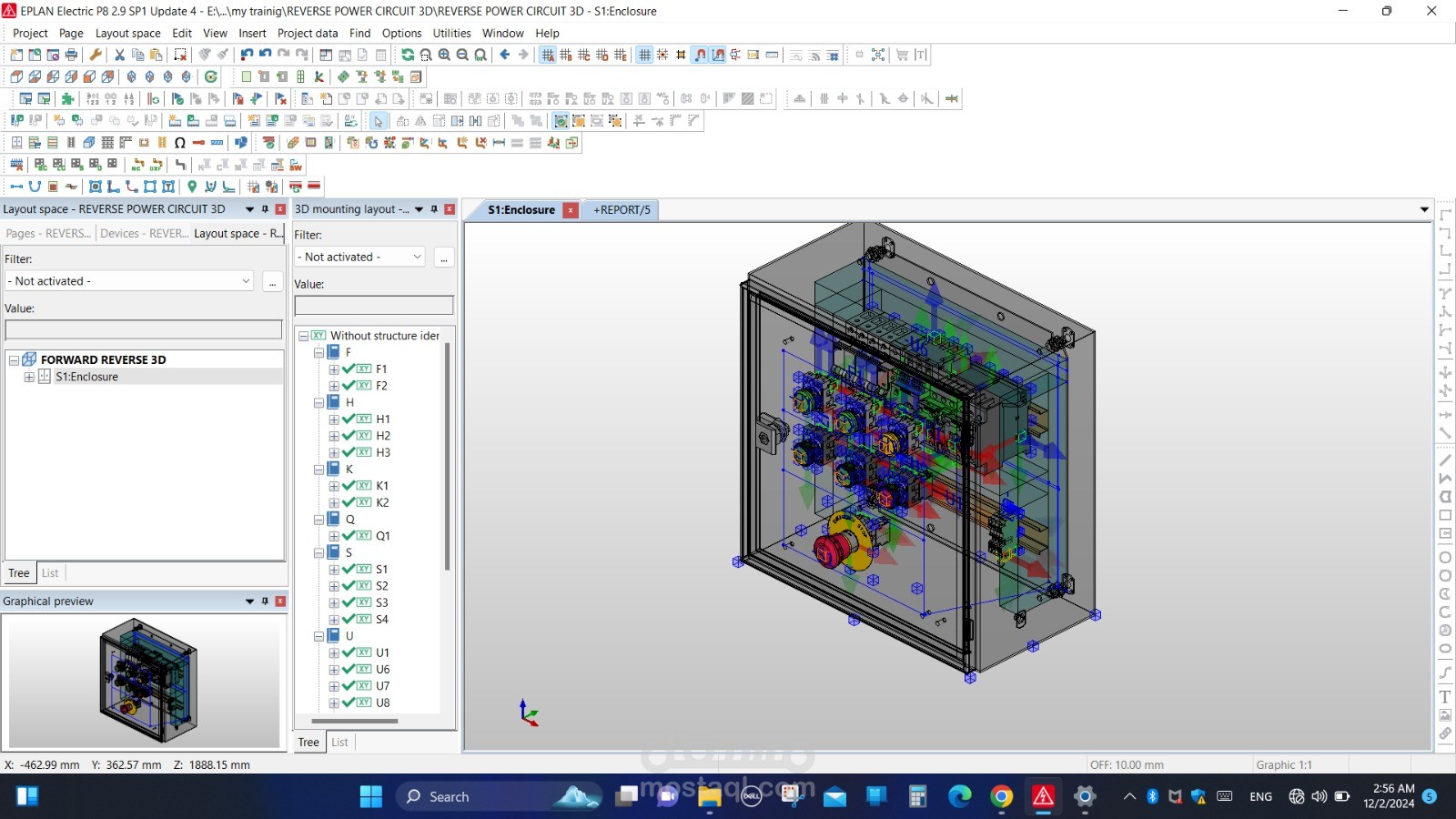Click the ellipsis button beside mounting layout filter
Screen dimensions: 1456x819
point(444,258)
